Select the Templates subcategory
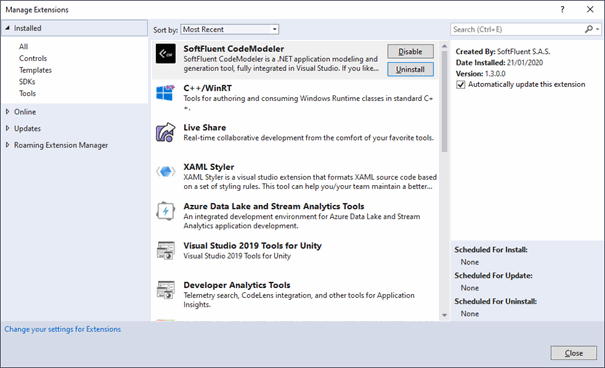This screenshot has height=368, width=605. (x=35, y=70)
